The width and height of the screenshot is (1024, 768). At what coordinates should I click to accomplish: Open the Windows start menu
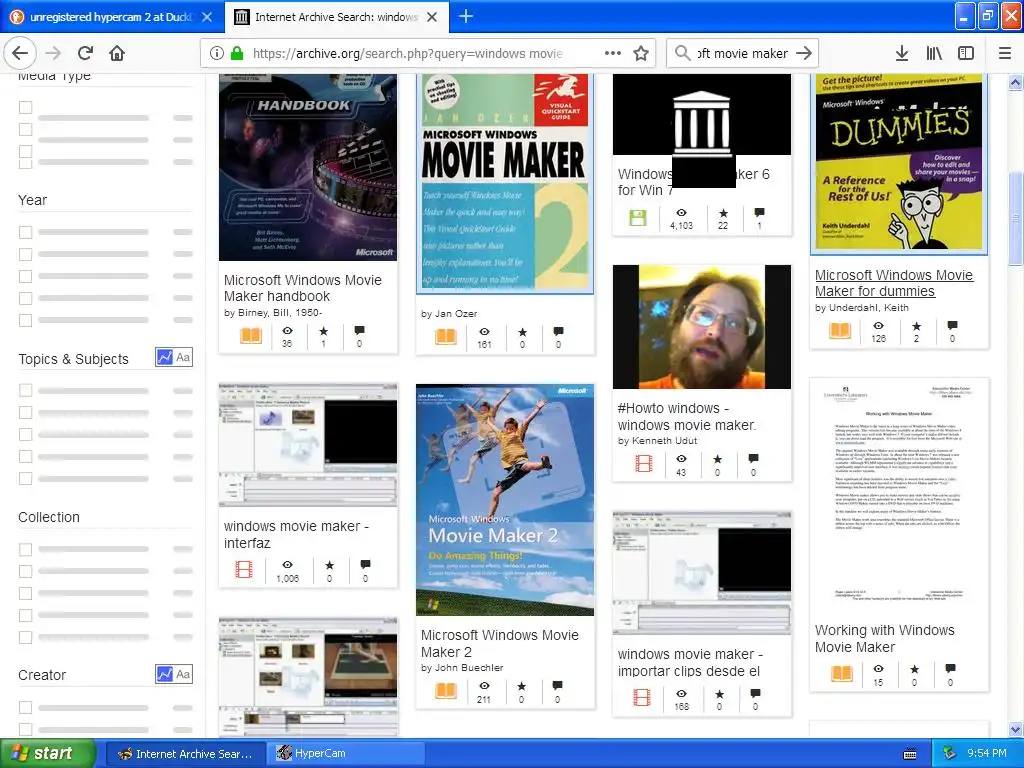click(48, 754)
